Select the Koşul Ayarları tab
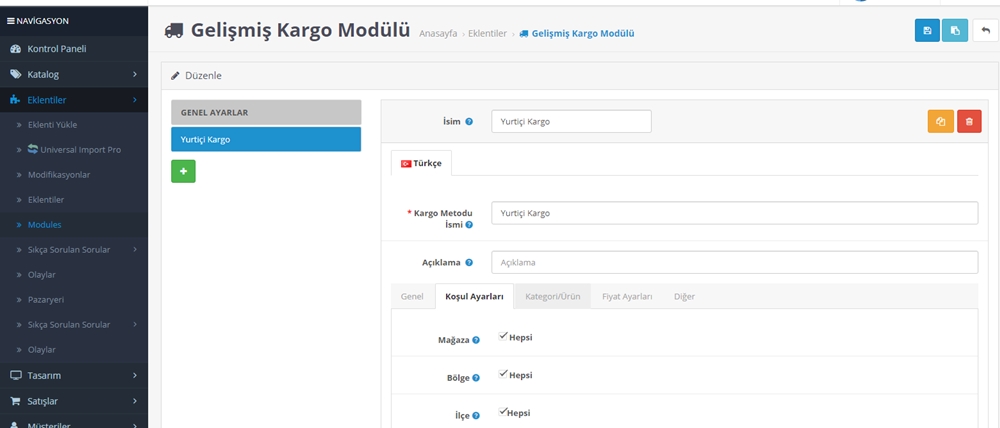 click(474, 297)
